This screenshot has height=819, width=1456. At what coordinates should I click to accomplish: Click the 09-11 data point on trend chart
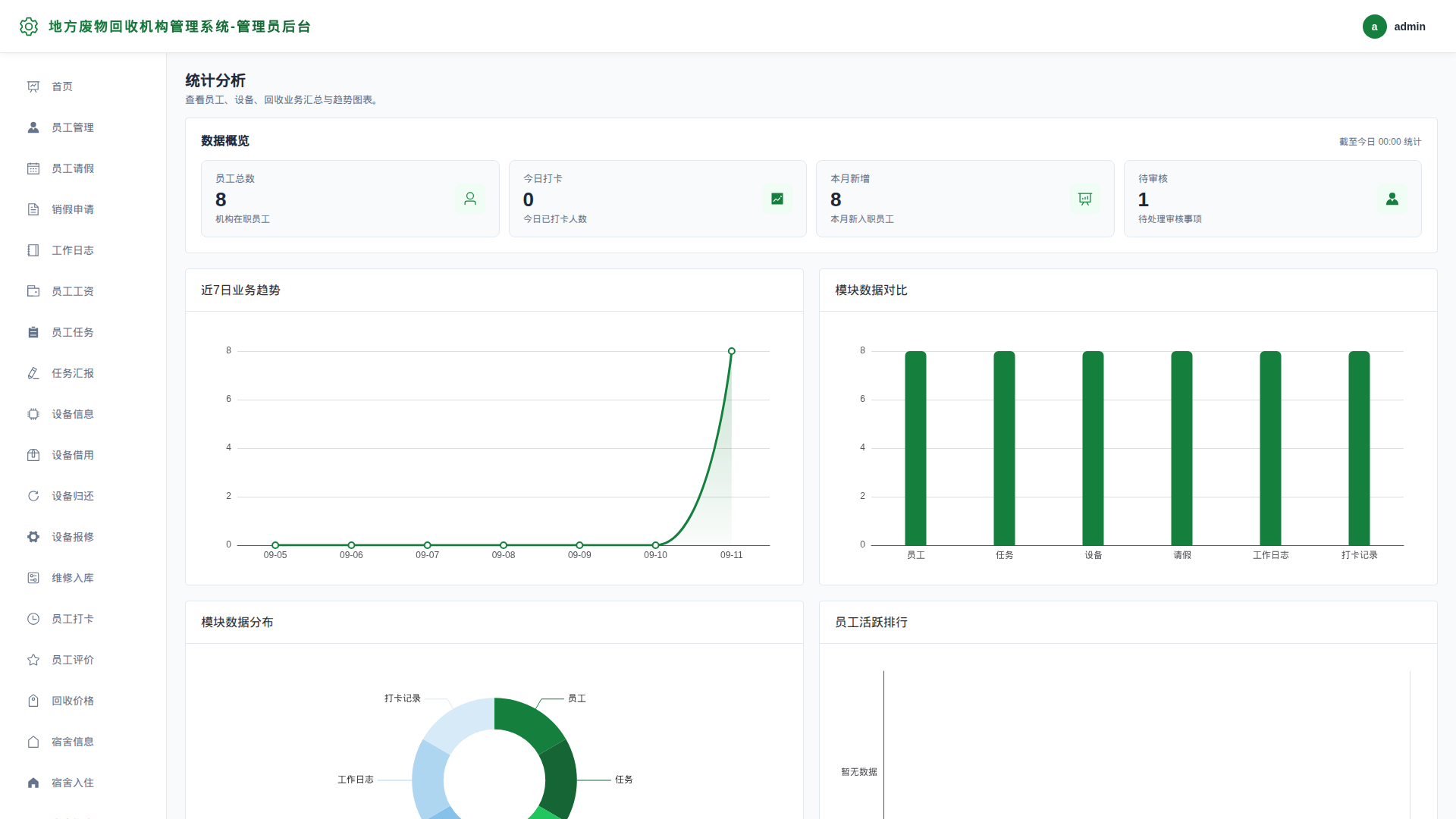(x=732, y=351)
